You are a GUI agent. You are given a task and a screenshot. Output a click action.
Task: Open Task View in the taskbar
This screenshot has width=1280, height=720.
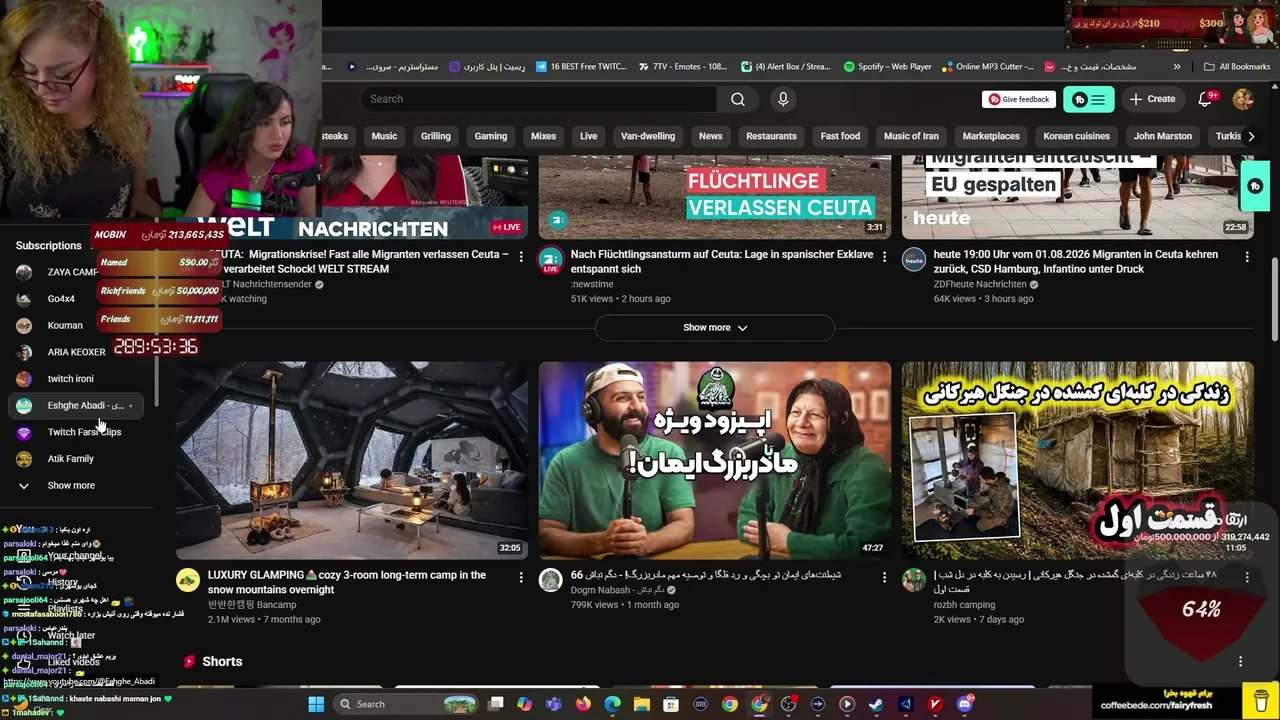click(x=495, y=704)
